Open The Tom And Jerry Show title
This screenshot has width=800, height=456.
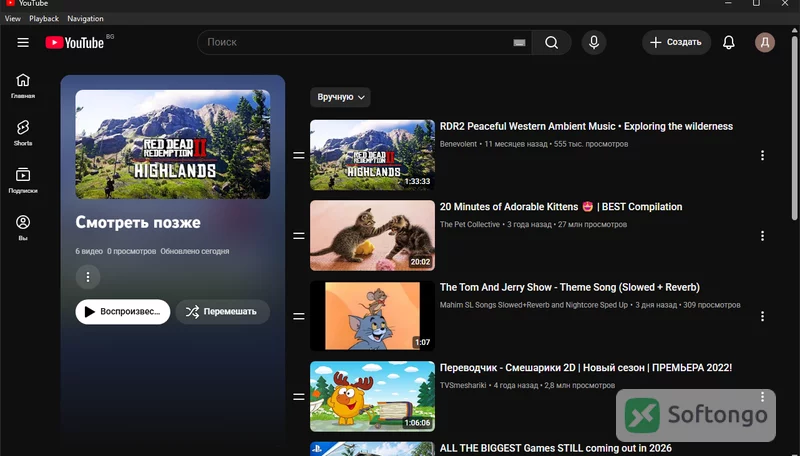569,287
